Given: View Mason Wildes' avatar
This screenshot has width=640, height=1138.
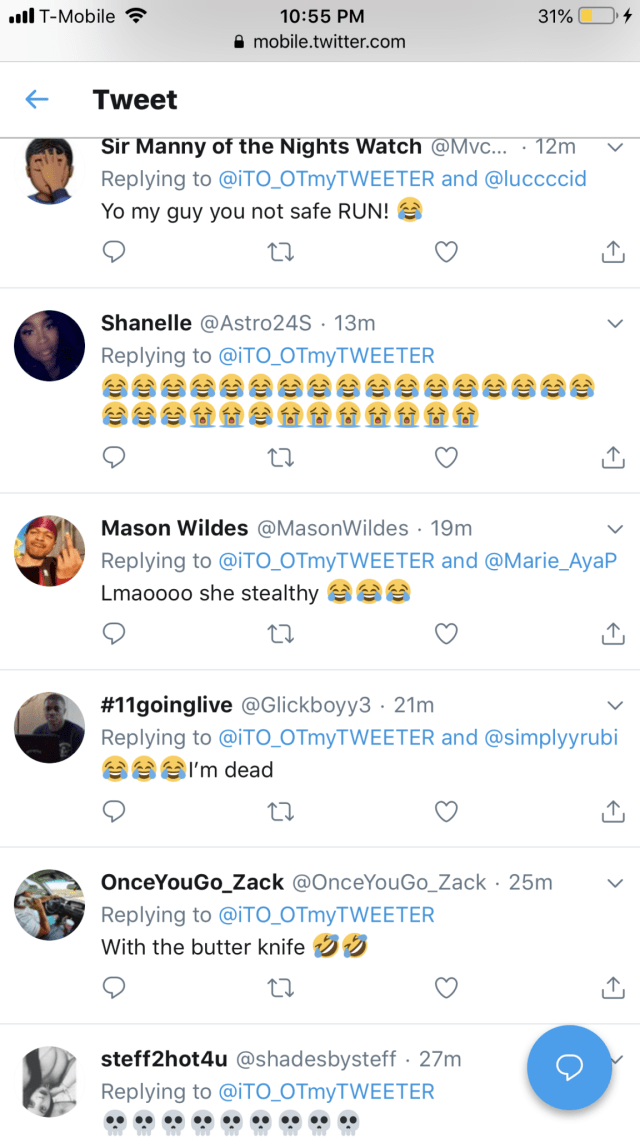Looking at the screenshot, I should tap(50, 551).
